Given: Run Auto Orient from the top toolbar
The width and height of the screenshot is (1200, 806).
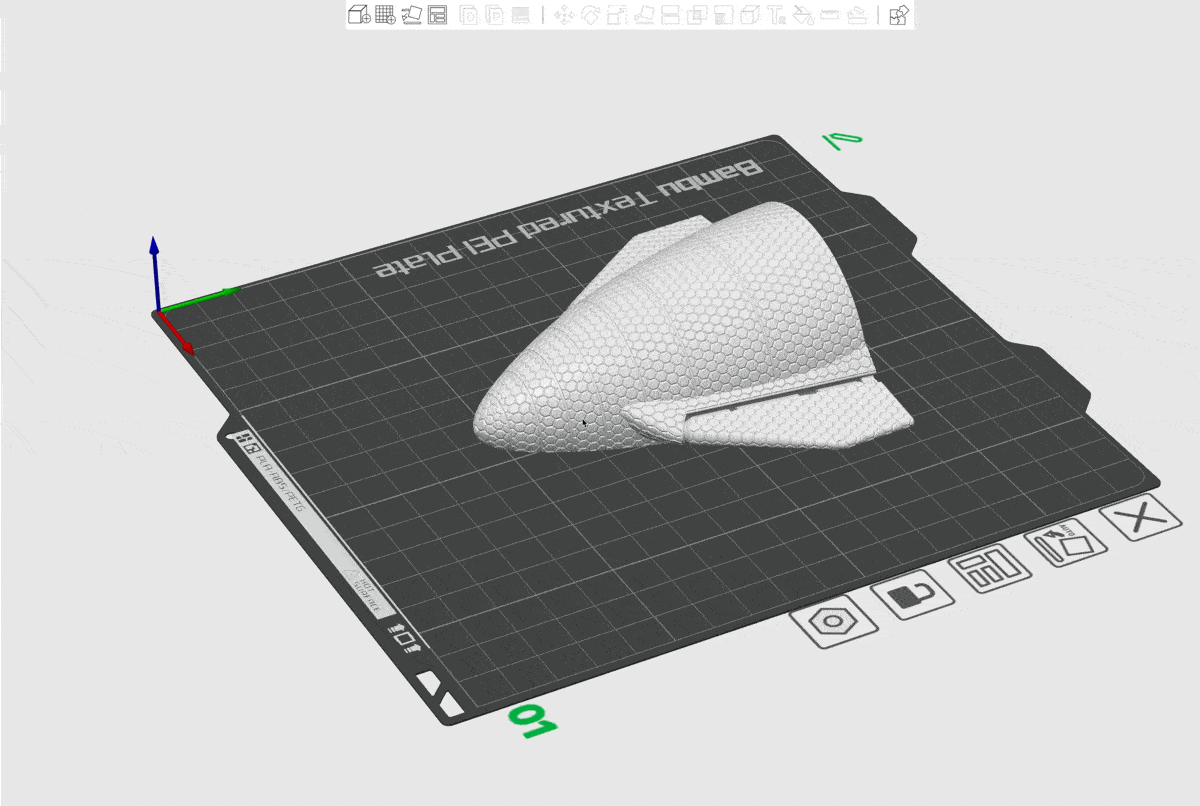Looking at the screenshot, I should point(411,15).
